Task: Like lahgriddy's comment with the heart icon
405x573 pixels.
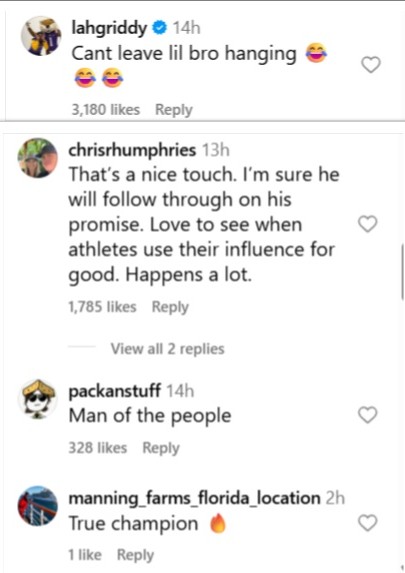Action: [371, 65]
